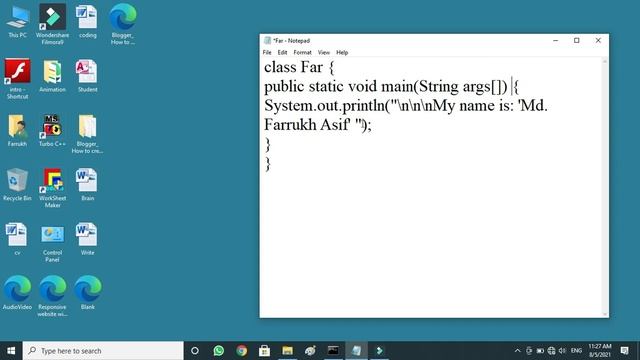Open File Explorer from the taskbar
The height and width of the screenshot is (360, 640).
click(287, 351)
